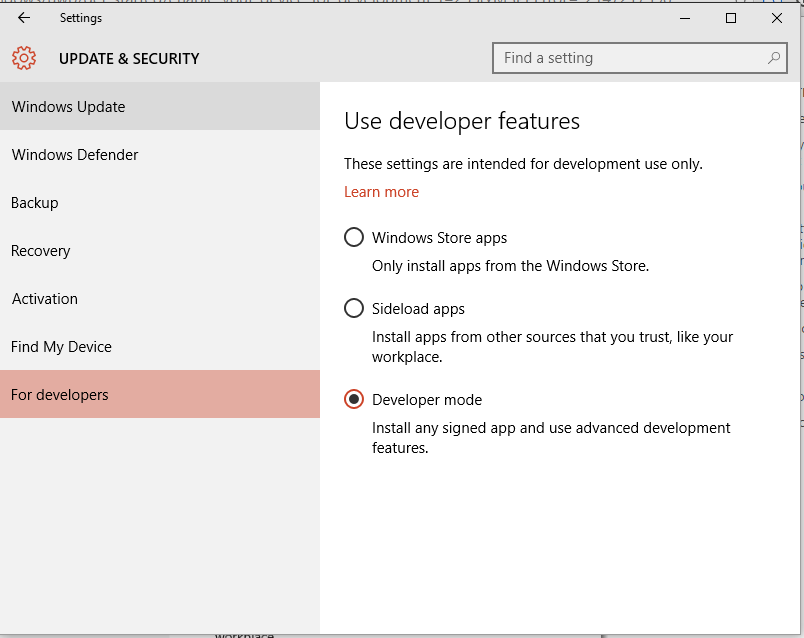Screen dimensions: 804x638
Task: Select the For developers section
Action: tap(160, 394)
